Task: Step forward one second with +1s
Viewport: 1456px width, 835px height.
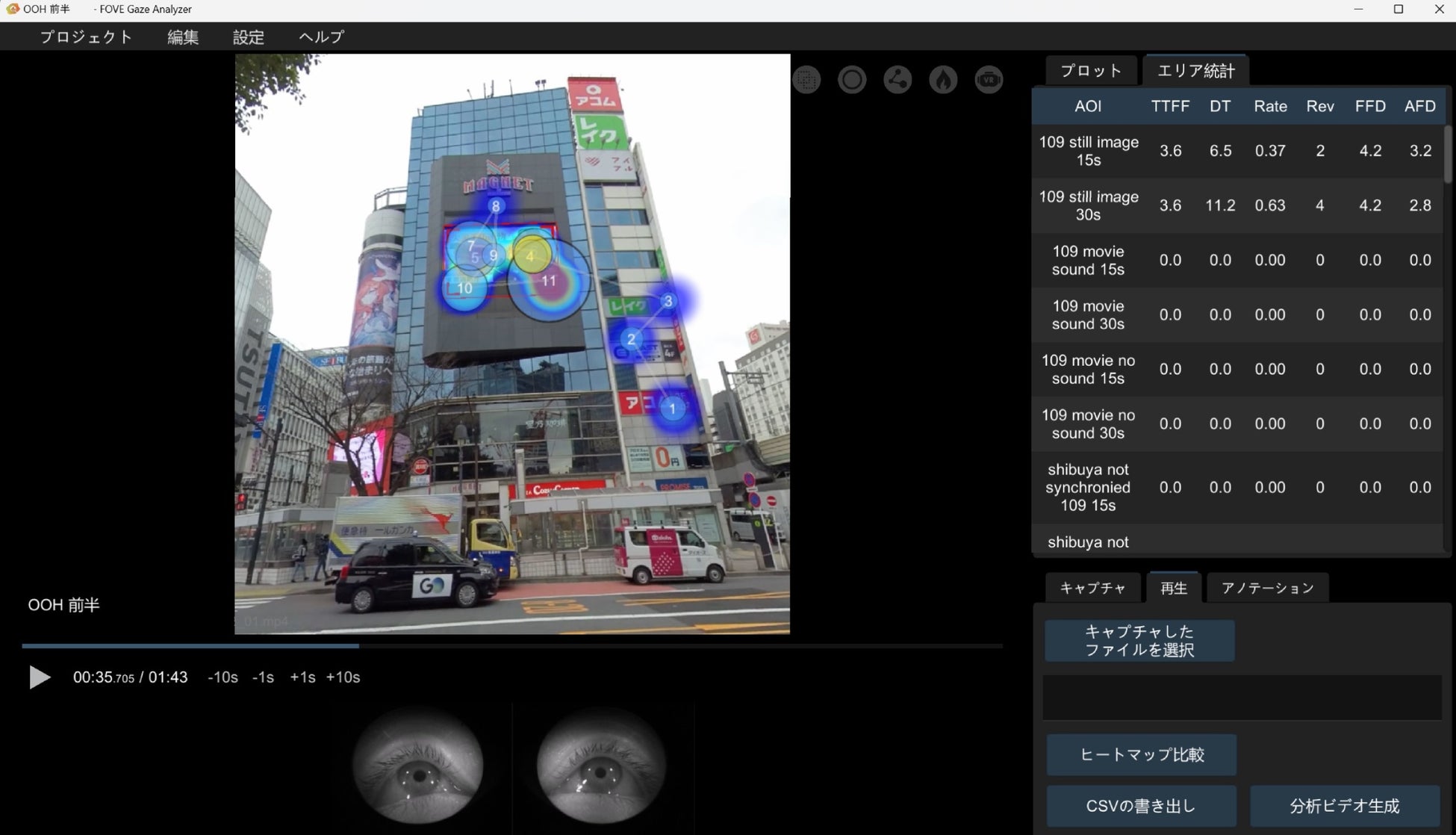Action: (302, 677)
